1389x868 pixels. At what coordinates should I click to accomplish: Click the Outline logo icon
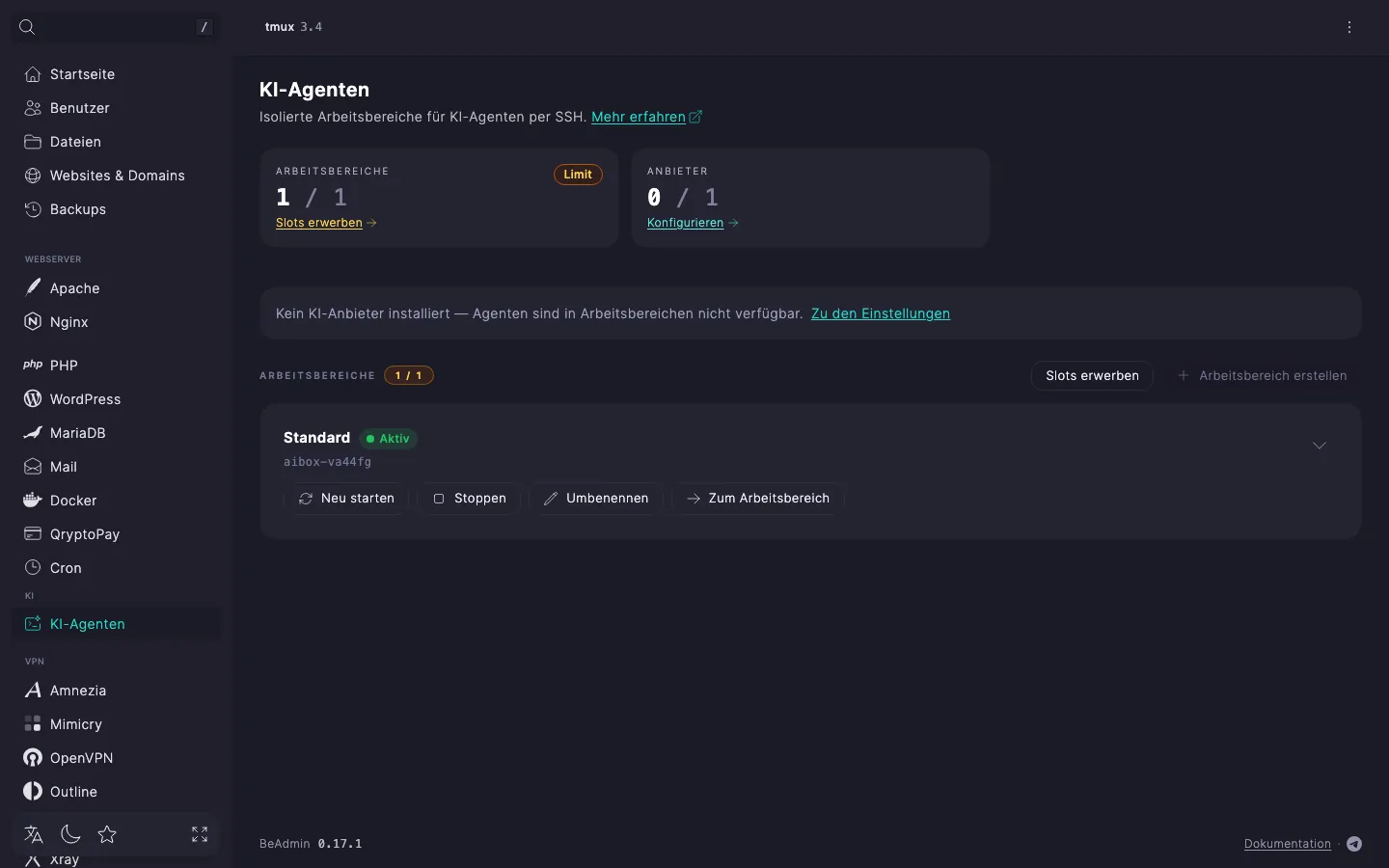[x=33, y=791]
